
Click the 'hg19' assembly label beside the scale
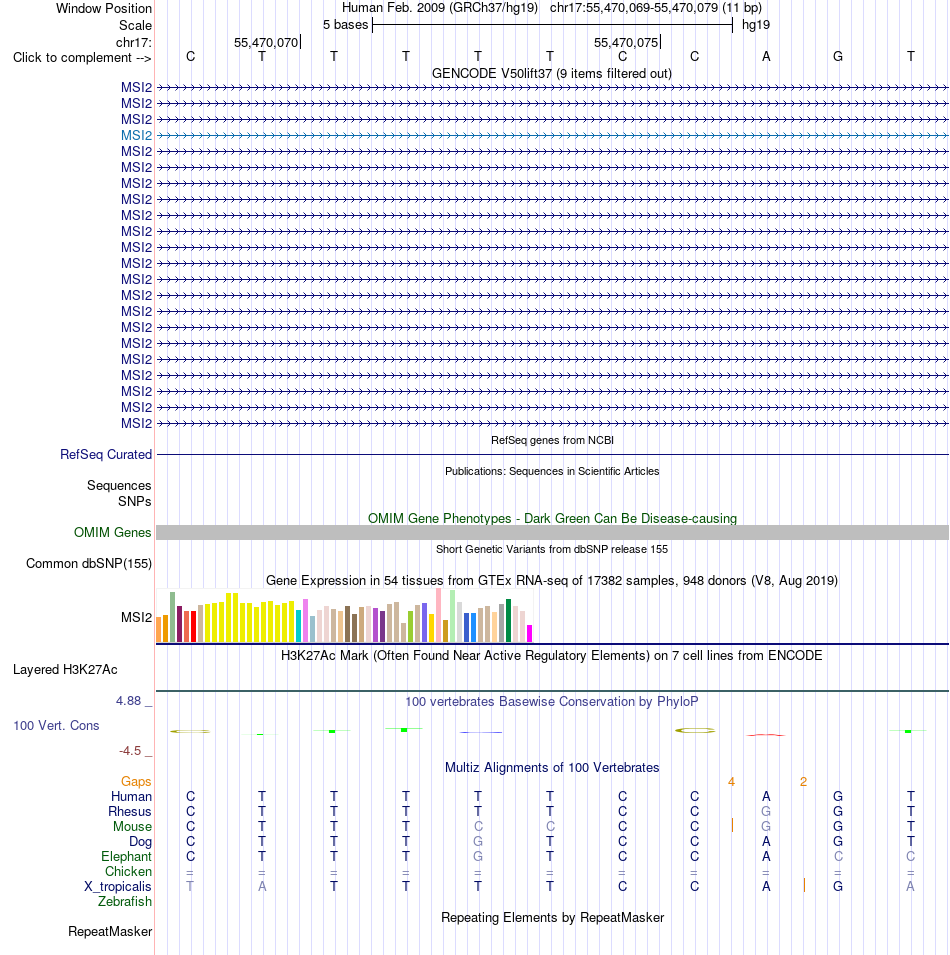click(x=756, y=25)
